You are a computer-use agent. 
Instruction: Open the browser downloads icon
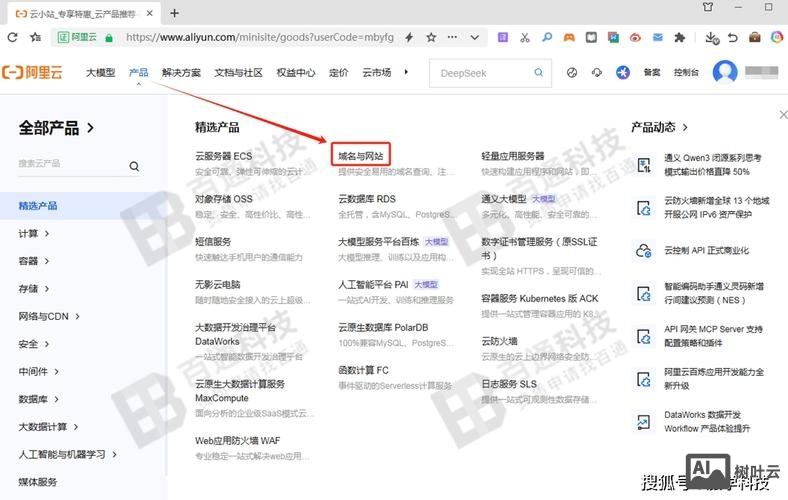coord(712,38)
